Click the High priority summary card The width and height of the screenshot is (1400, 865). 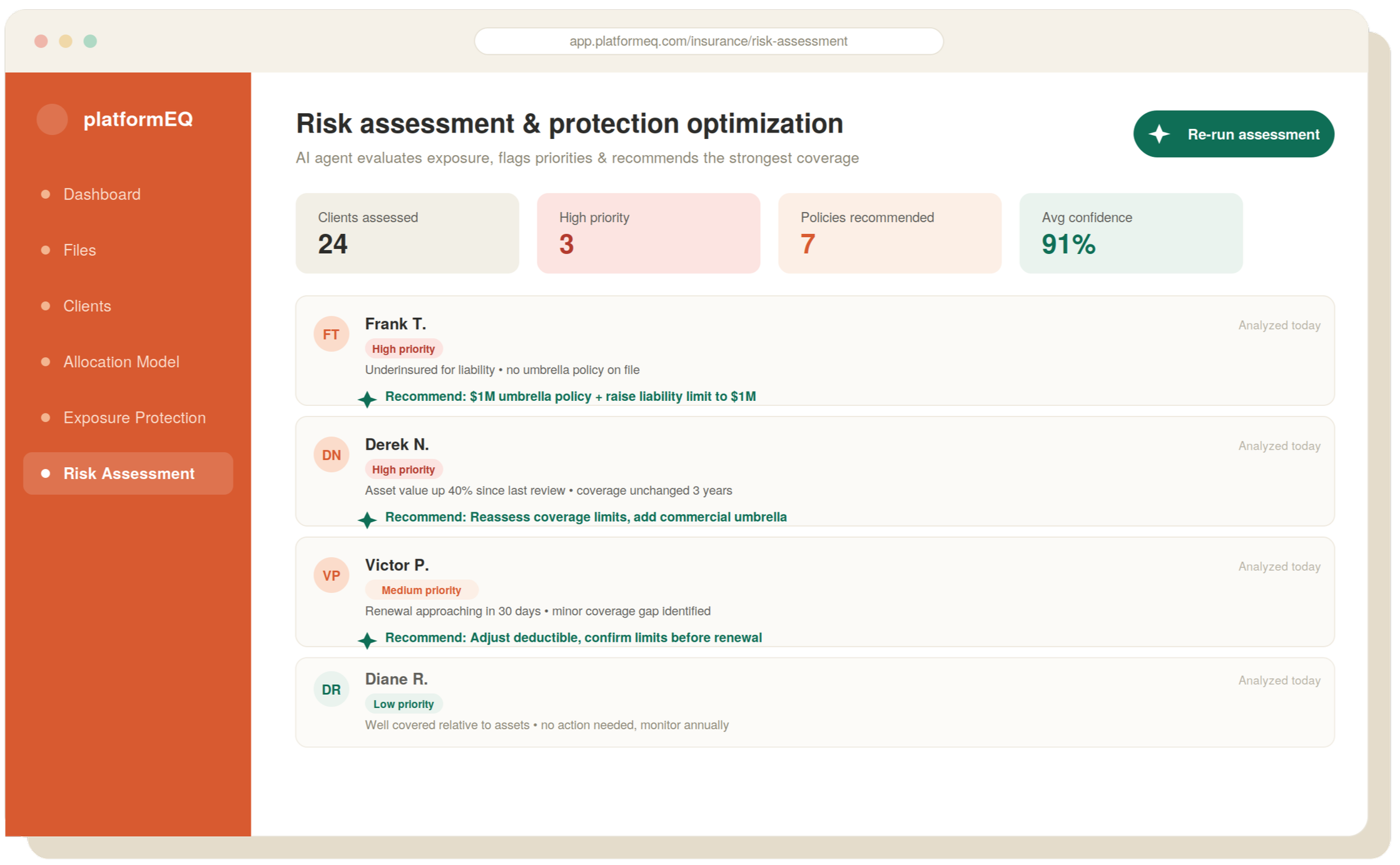point(648,233)
